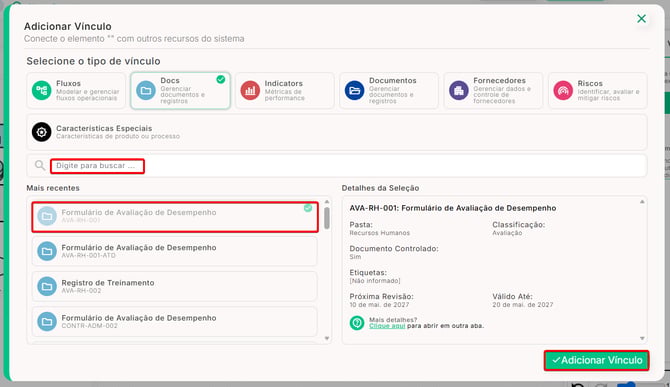Pick the Documentos folder icon
The height and width of the screenshot is (387, 670).
[x=354, y=91]
